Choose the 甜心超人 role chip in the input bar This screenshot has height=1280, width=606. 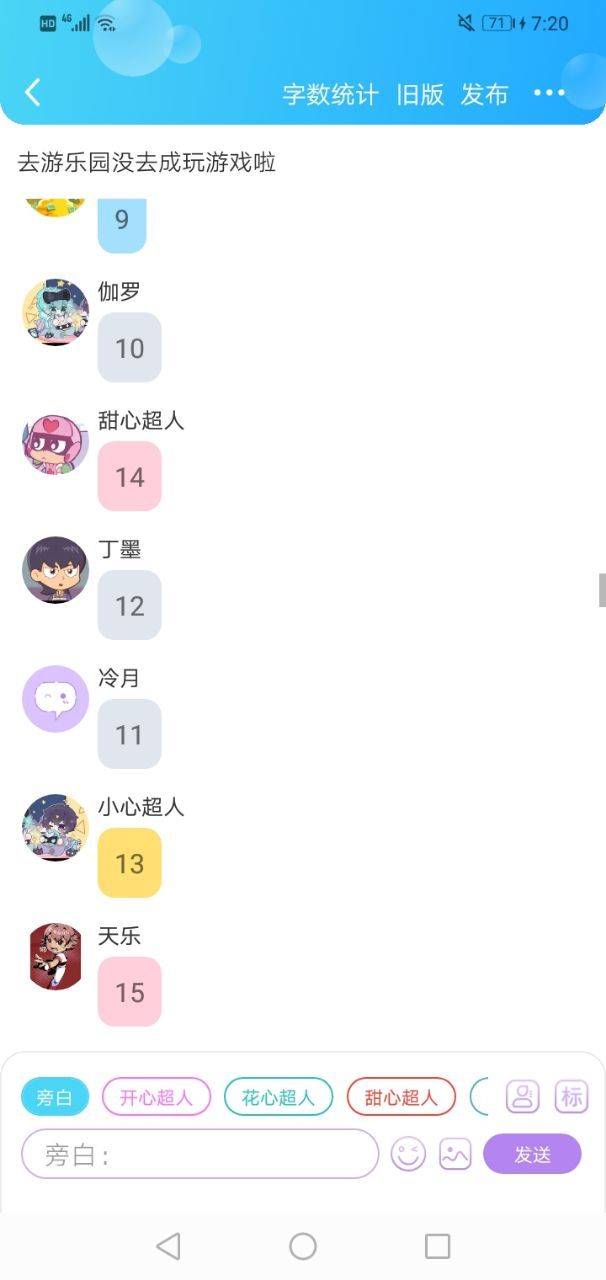401,1097
